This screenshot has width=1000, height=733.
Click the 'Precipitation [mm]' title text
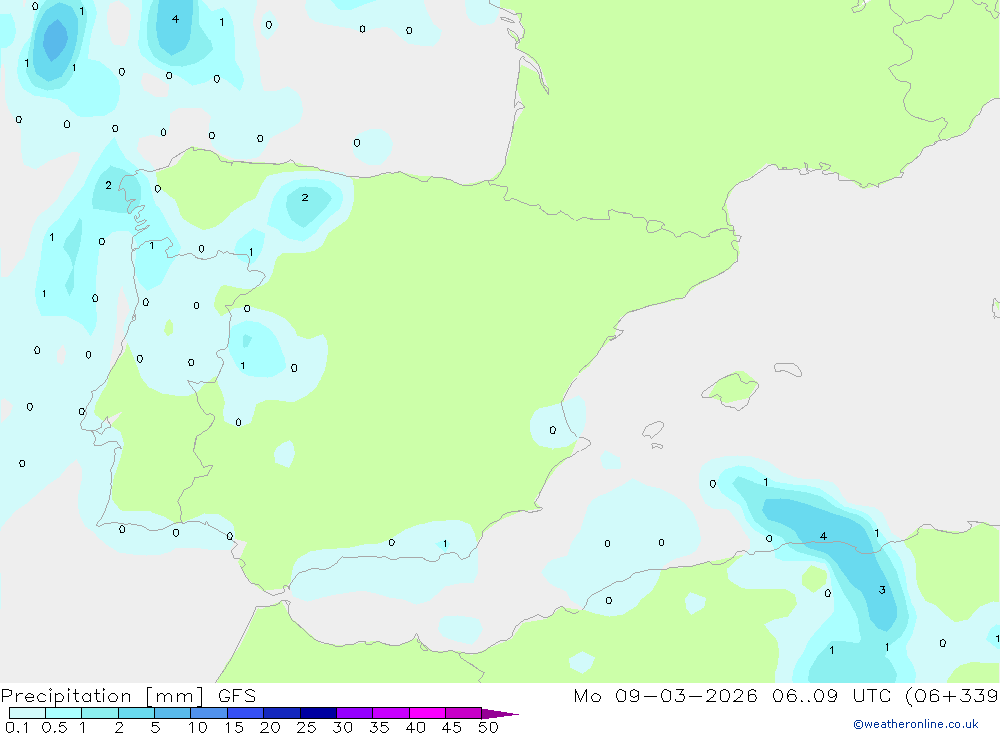click(x=102, y=696)
